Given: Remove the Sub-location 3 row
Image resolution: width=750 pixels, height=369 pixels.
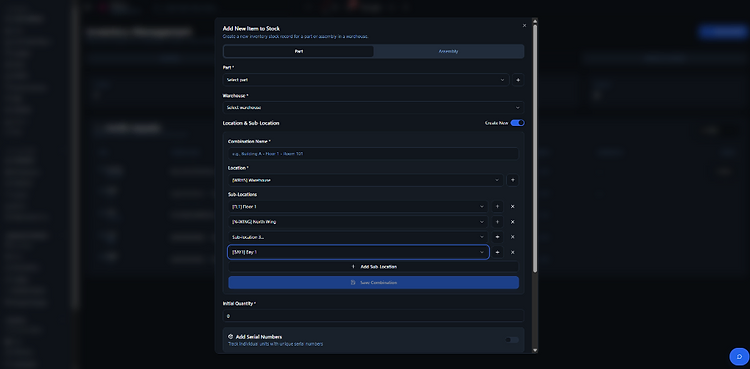Looking at the screenshot, I should pyautogui.click(x=512, y=237).
